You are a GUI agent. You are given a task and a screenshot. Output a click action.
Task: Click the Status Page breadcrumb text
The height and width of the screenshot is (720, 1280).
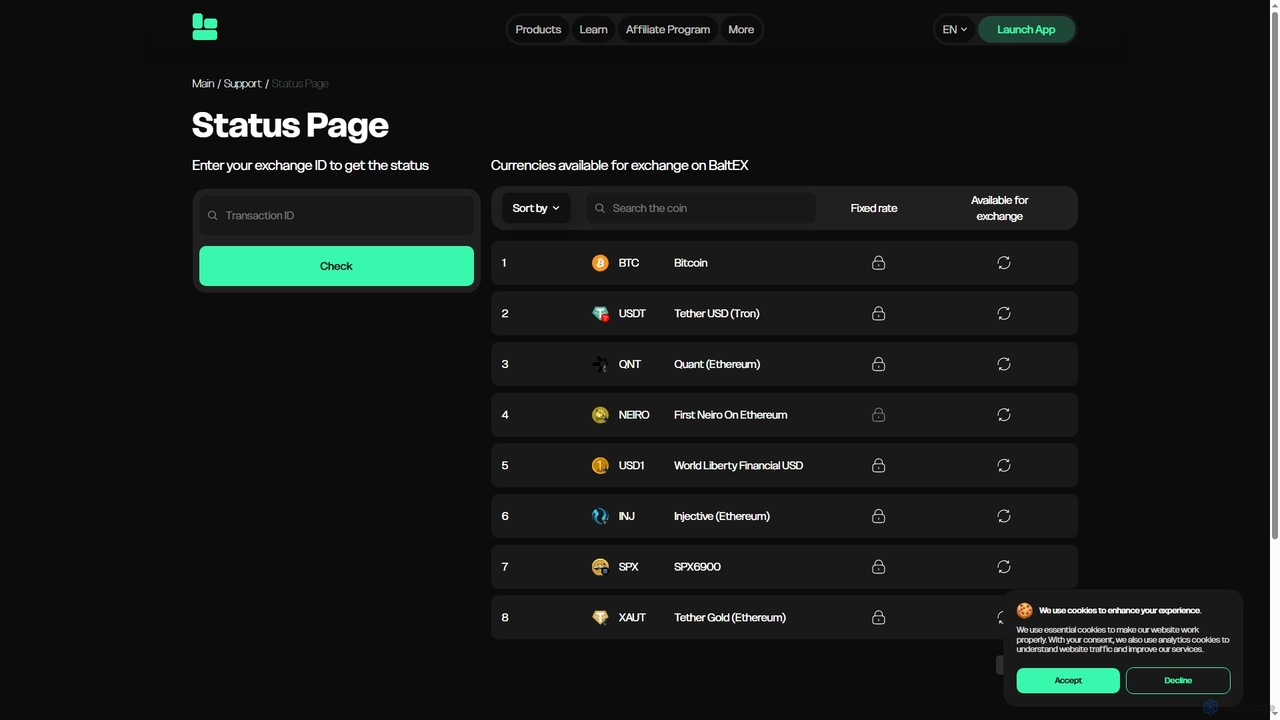pyautogui.click(x=300, y=84)
